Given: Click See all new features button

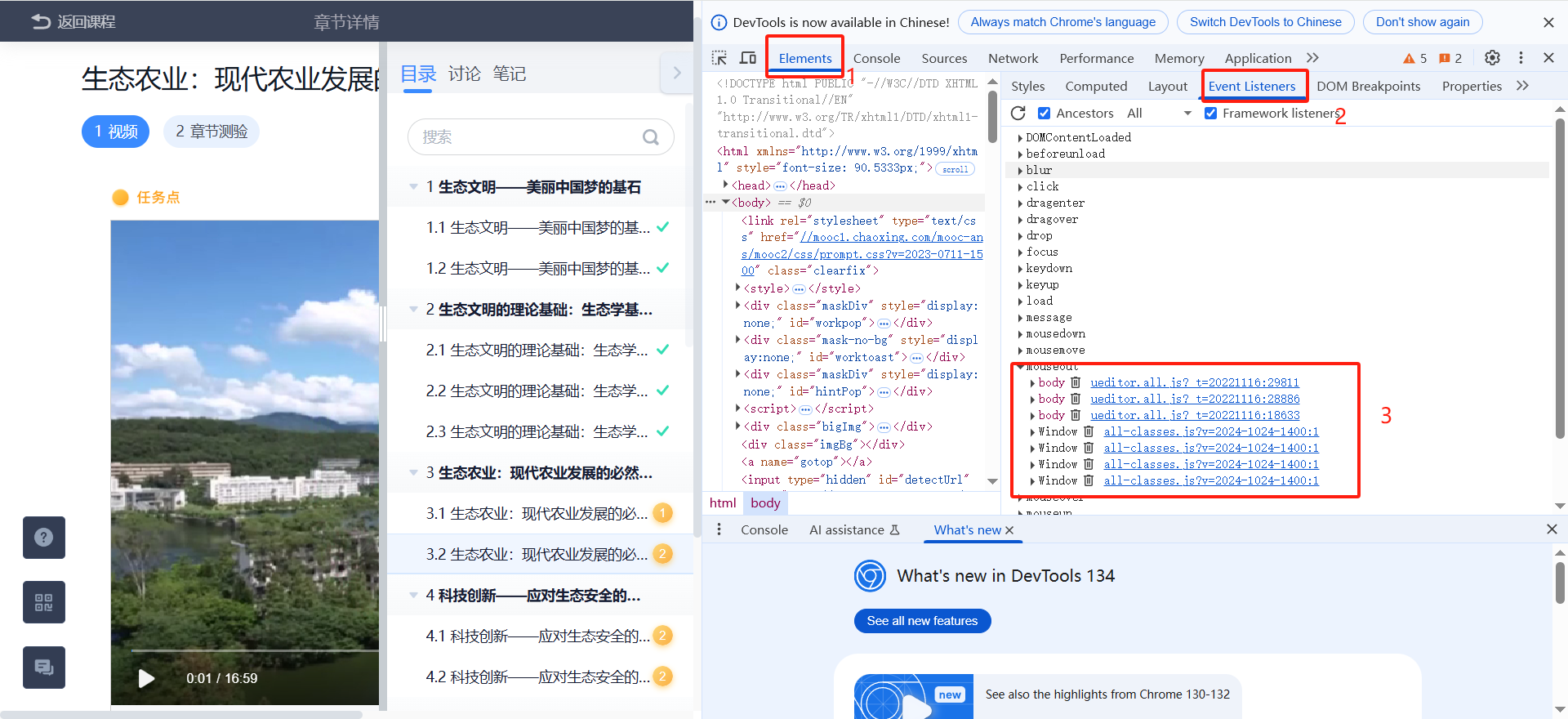Looking at the screenshot, I should [x=922, y=621].
